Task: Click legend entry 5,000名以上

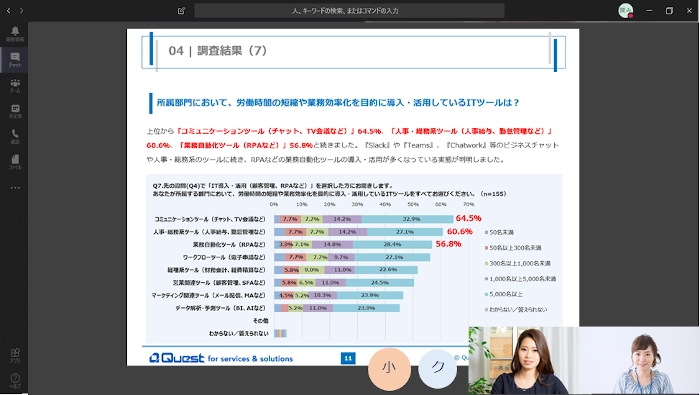Action: pyautogui.click(x=504, y=294)
